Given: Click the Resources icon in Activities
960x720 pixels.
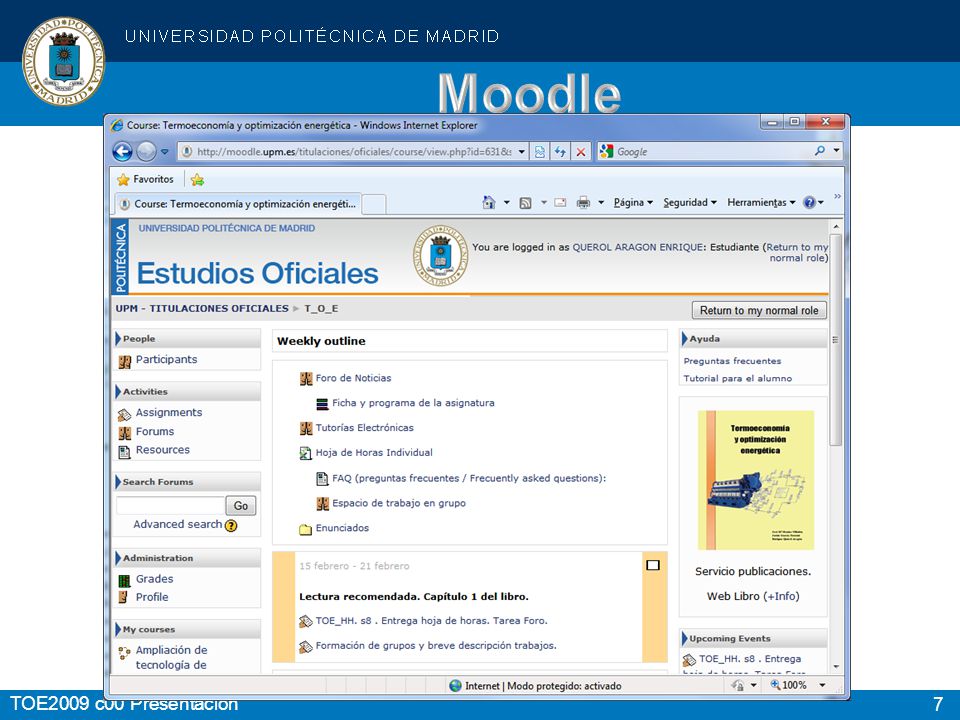Looking at the screenshot, I should (124, 452).
